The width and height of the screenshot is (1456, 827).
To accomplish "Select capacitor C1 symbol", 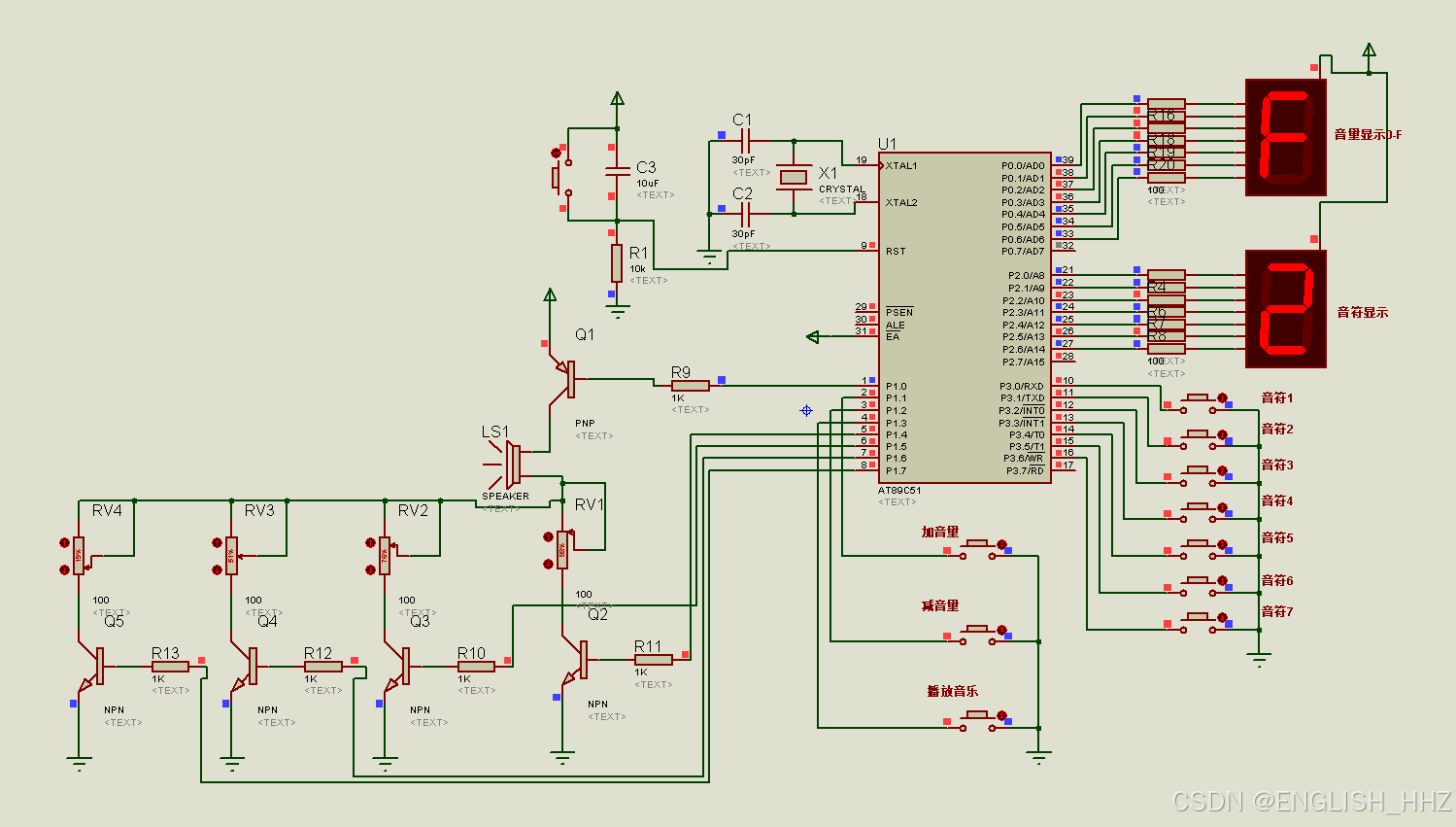I will (x=744, y=141).
